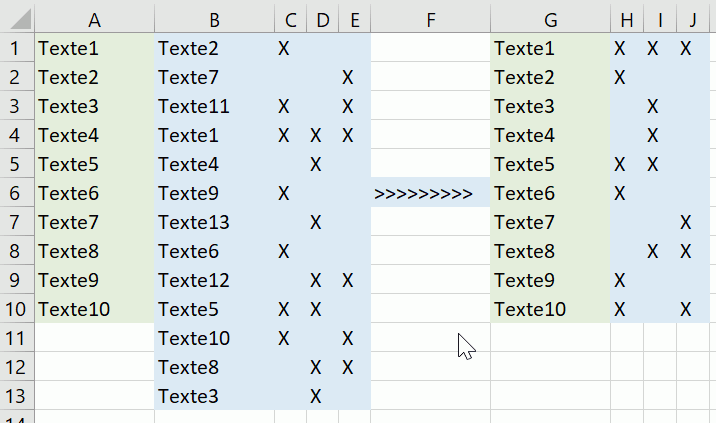Image resolution: width=716 pixels, height=423 pixels.
Task: Click cell G10 containing Texte10
Action: (x=550, y=309)
